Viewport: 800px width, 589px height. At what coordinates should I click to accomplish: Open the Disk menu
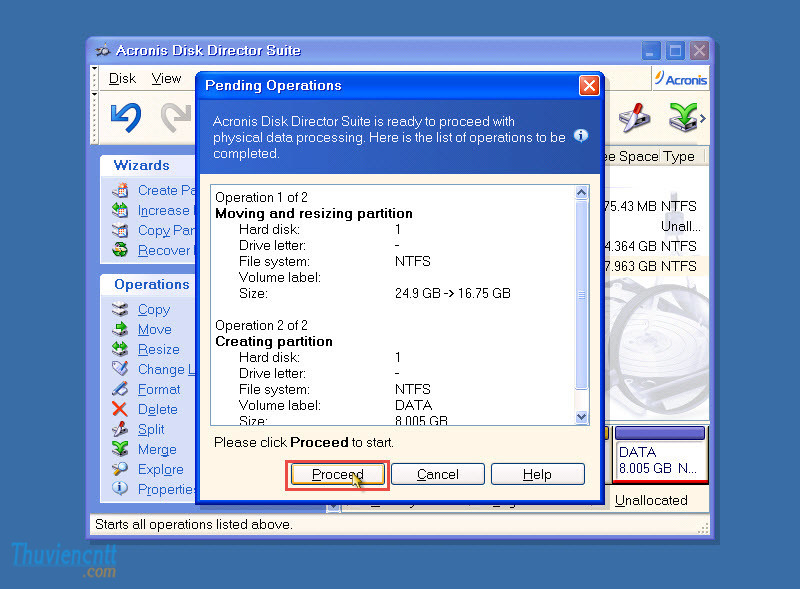click(x=122, y=79)
